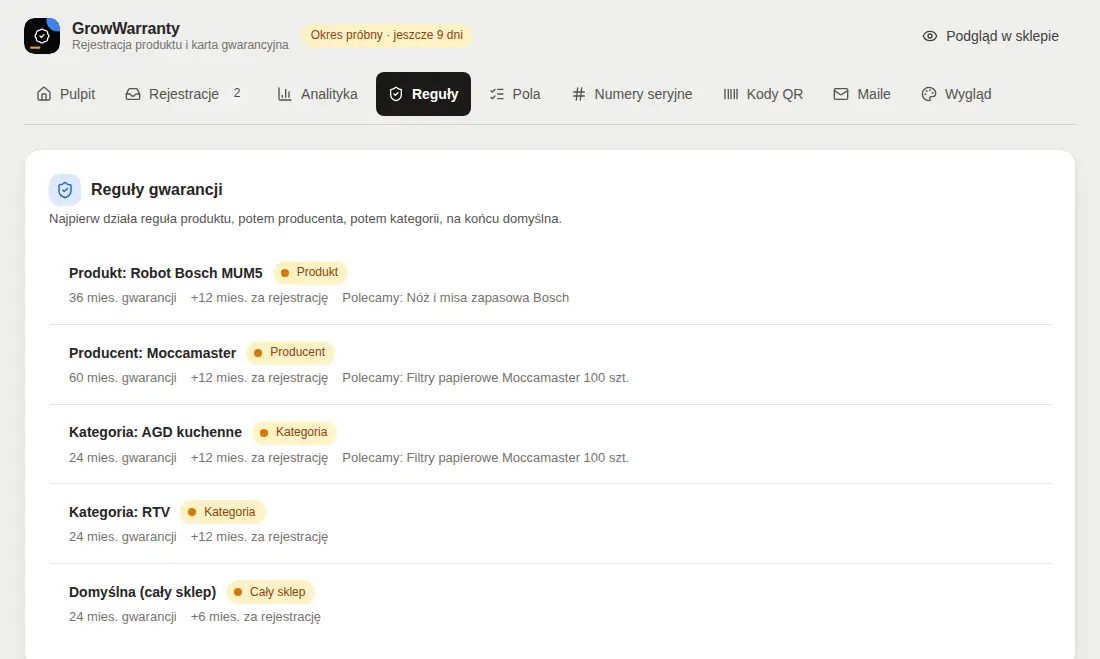The image size is (1100, 659).
Task: Open rule 'Kategoria: AGD kuchenne'
Action: (x=551, y=444)
